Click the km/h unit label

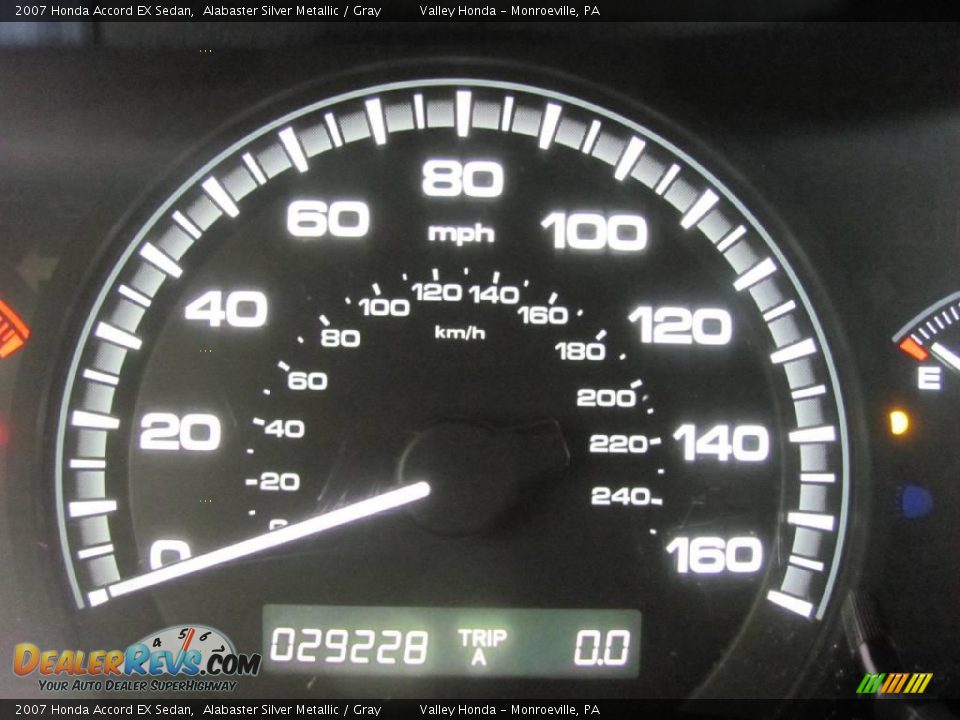[x=460, y=332]
